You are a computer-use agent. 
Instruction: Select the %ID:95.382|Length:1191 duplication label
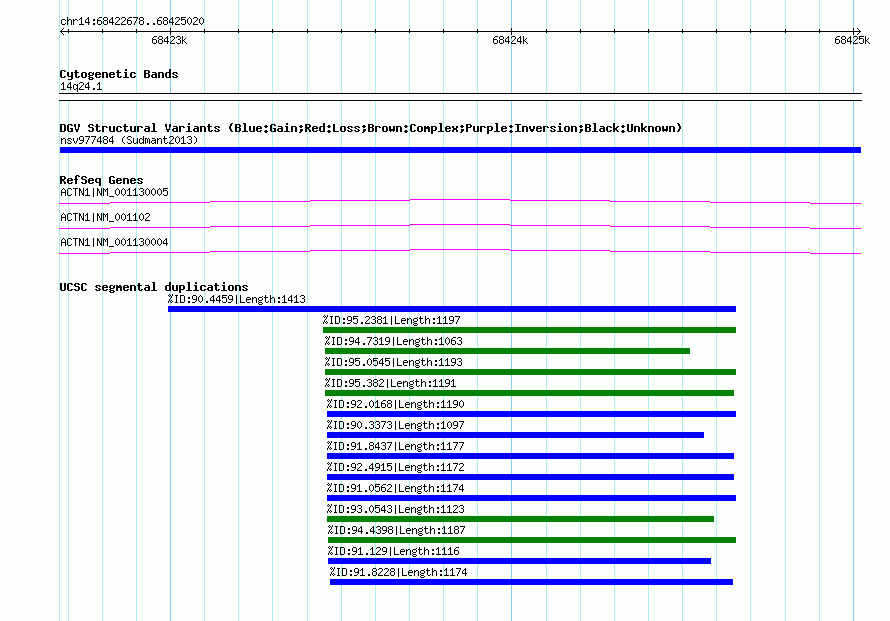pos(391,383)
